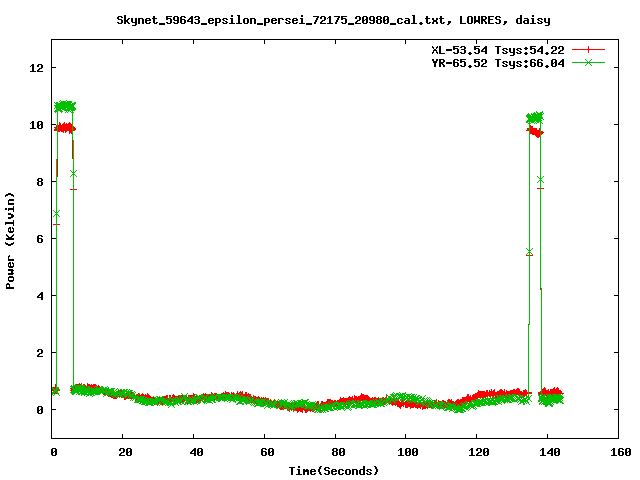The height and width of the screenshot is (480, 640).
Task: Click the green YR legend line sample
Action: pos(588,62)
